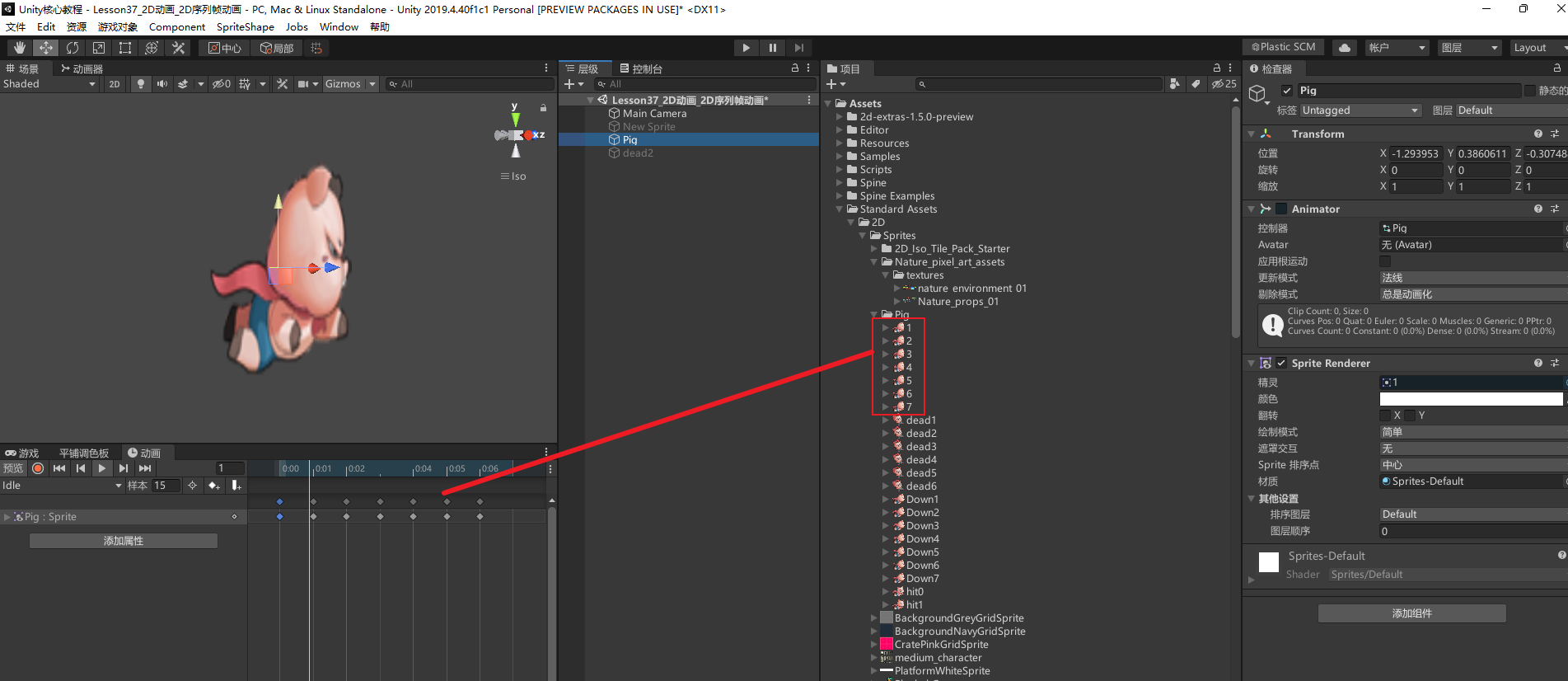Select the Move tool
Screen dimensions: 1568x681
coord(46,48)
